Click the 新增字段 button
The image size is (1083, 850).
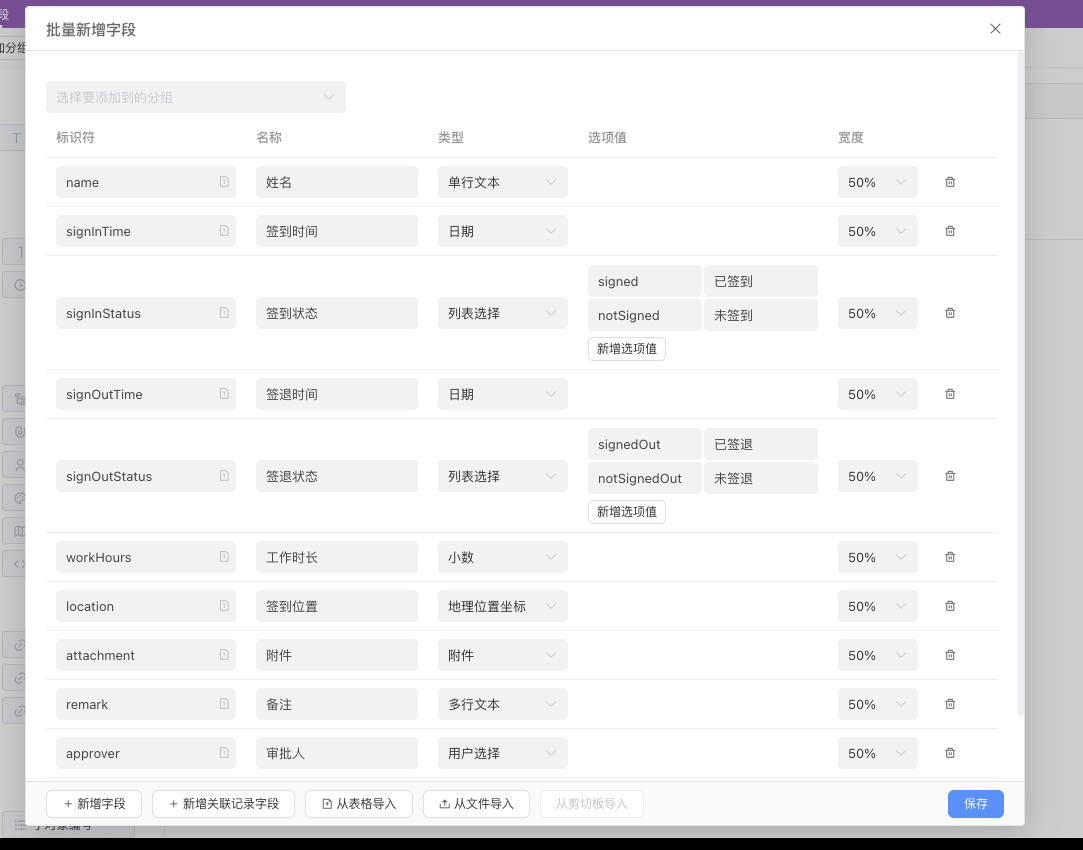point(93,804)
